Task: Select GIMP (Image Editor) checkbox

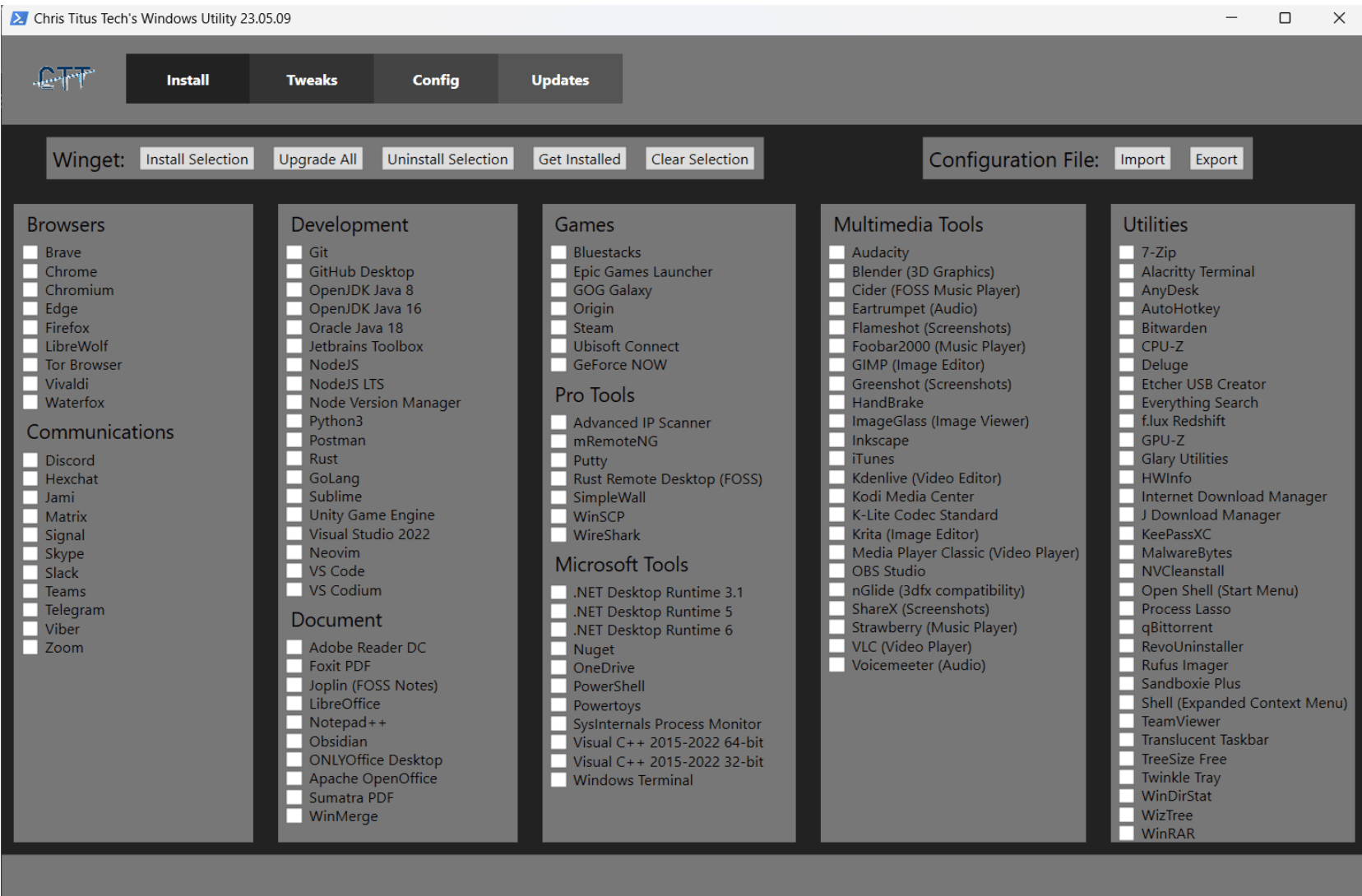Action: point(837,365)
